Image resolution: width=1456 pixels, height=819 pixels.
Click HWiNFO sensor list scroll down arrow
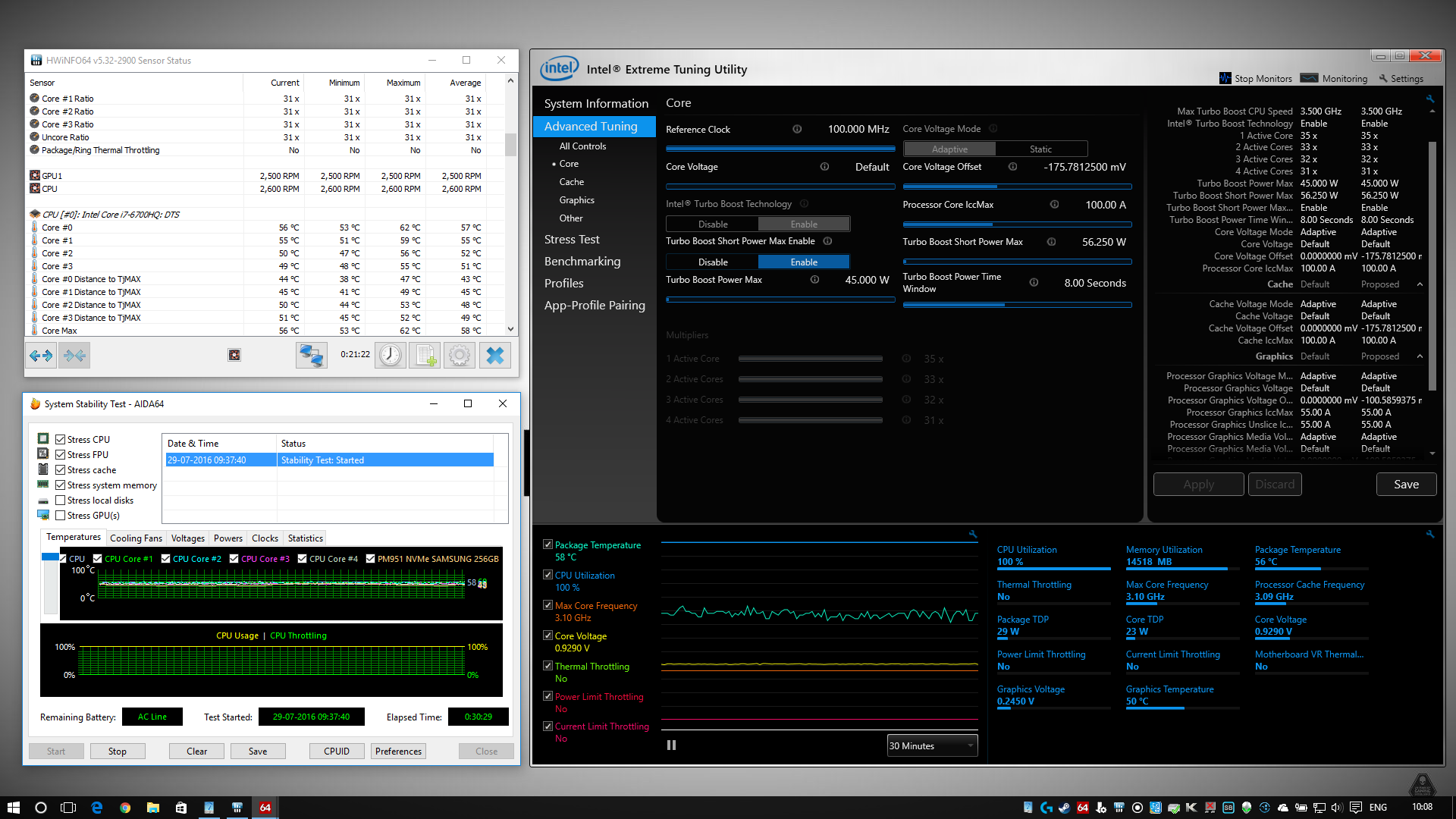pyautogui.click(x=510, y=329)
